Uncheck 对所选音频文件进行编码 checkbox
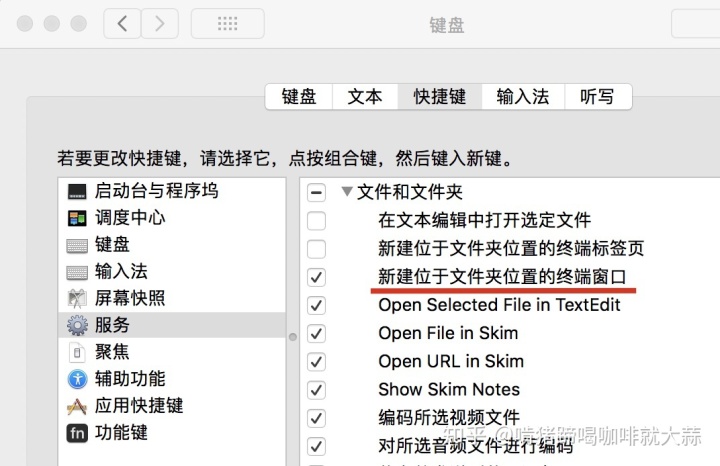The image size is (720, 466). (x=316, y=446)
